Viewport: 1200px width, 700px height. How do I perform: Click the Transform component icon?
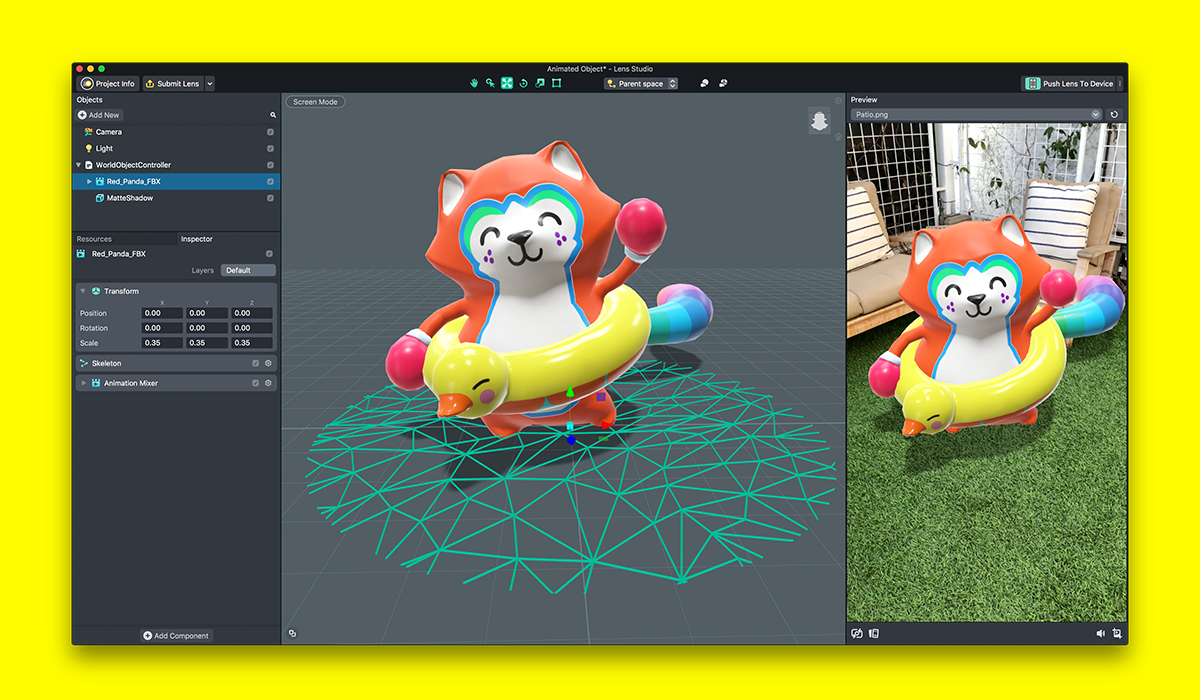[95, 291]
